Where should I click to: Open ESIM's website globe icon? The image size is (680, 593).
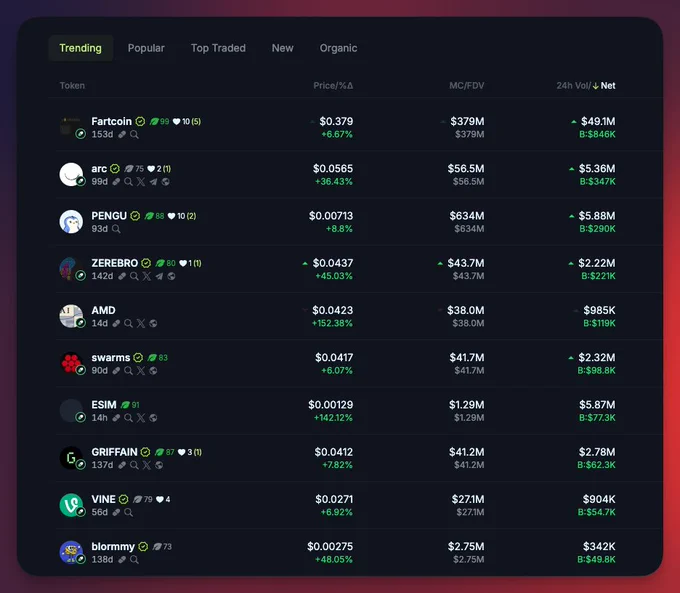coord(153,418)
